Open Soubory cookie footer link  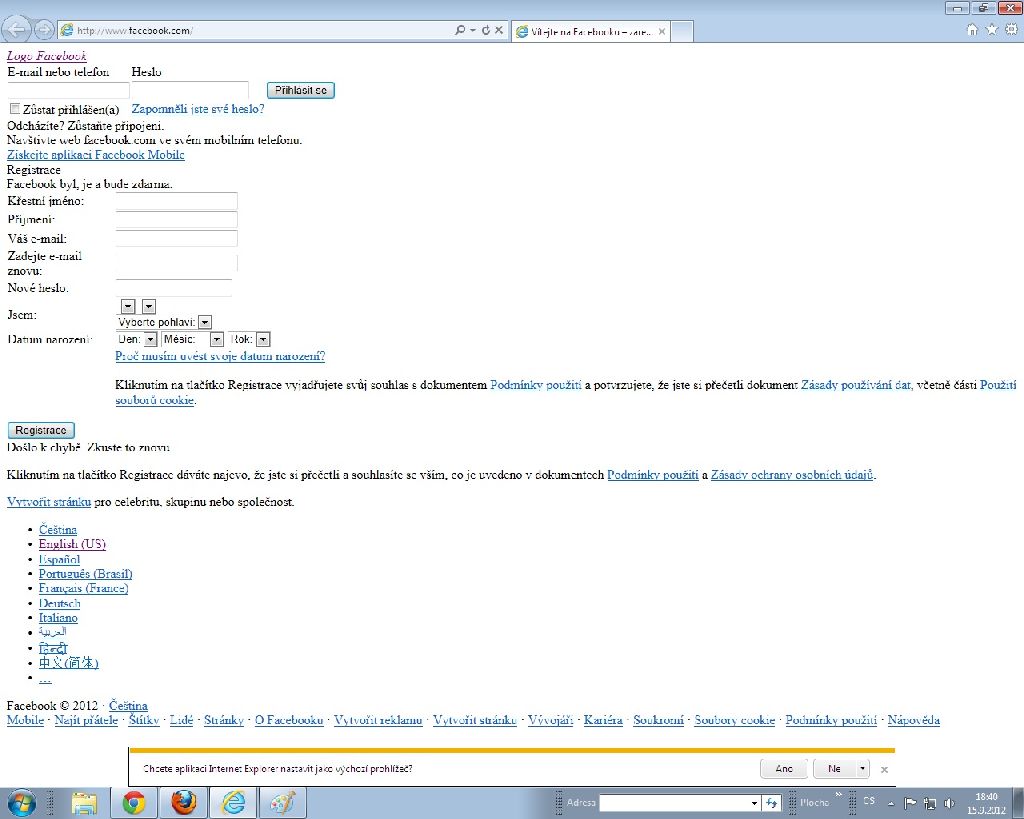[x=735, y=720]
